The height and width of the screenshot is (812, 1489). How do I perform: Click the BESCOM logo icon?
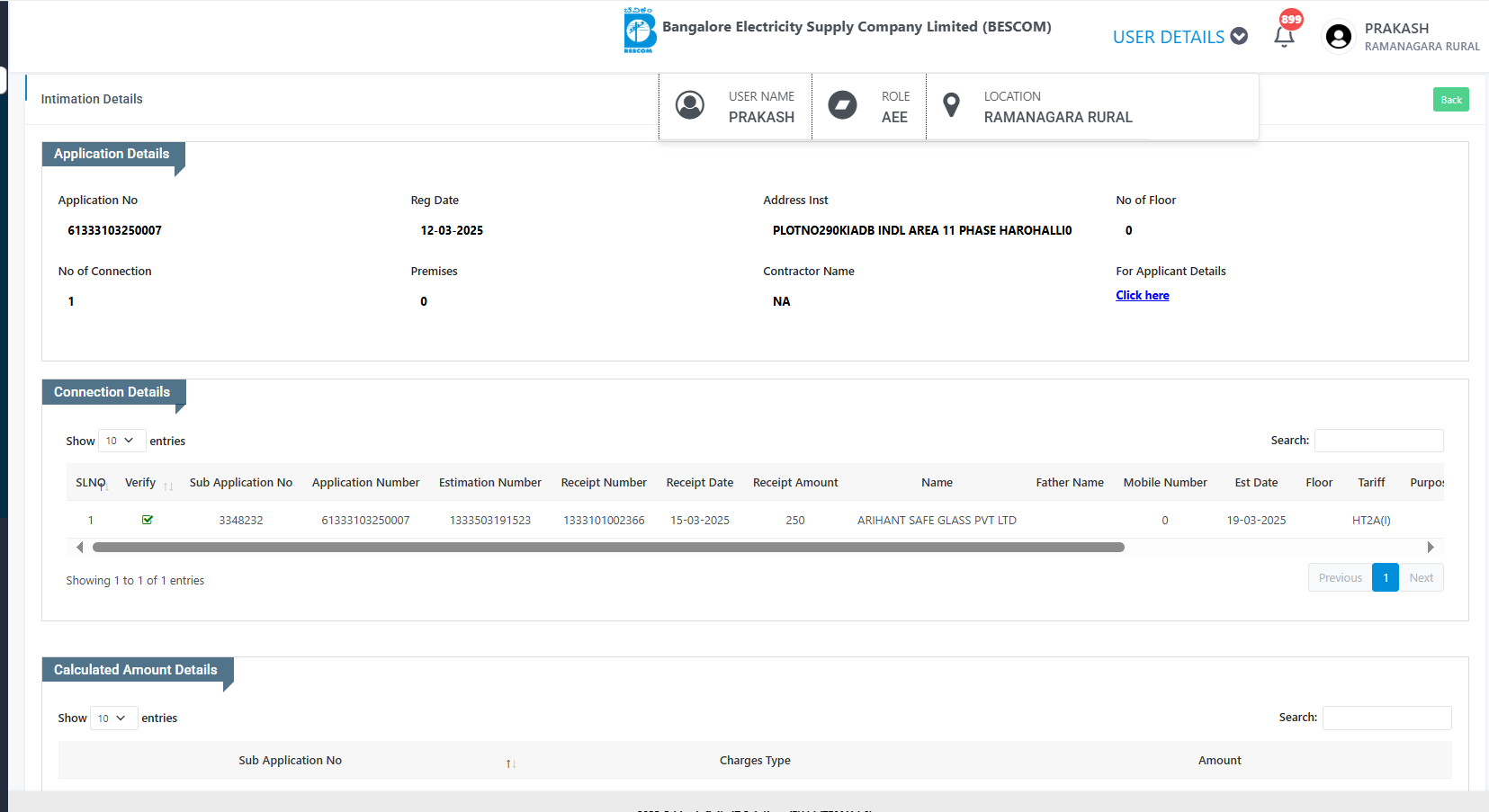coord(640,31)
